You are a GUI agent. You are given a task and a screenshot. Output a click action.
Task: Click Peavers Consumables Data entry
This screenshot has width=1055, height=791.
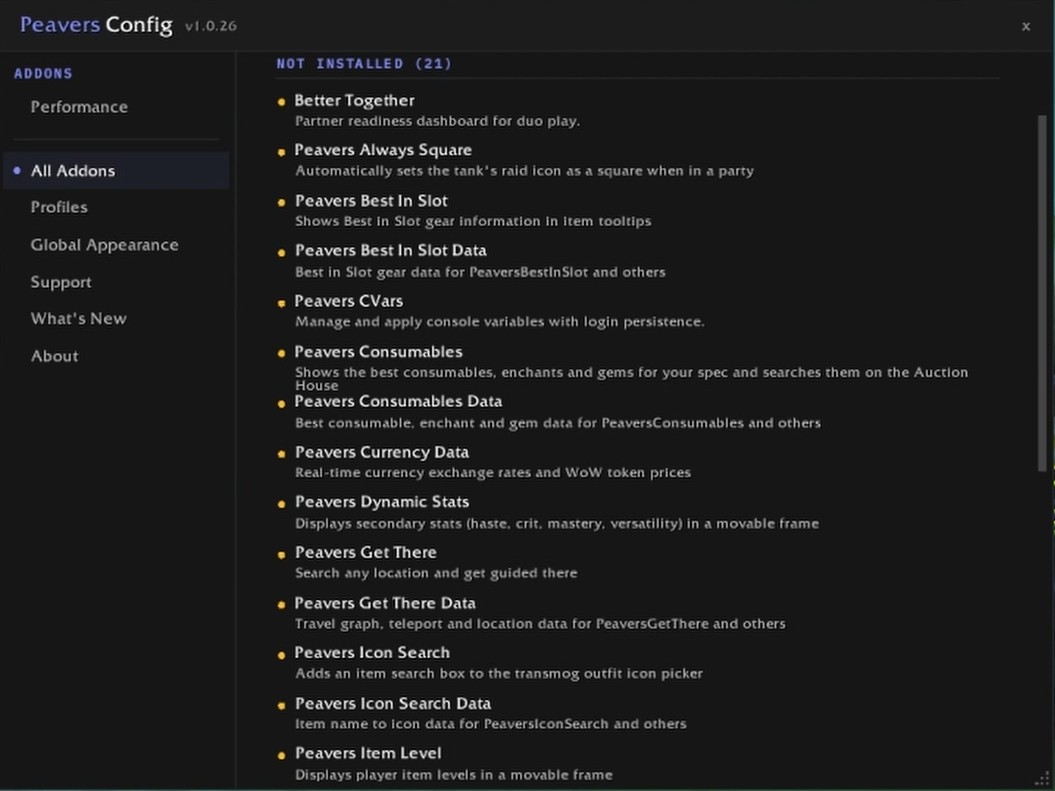398,402
